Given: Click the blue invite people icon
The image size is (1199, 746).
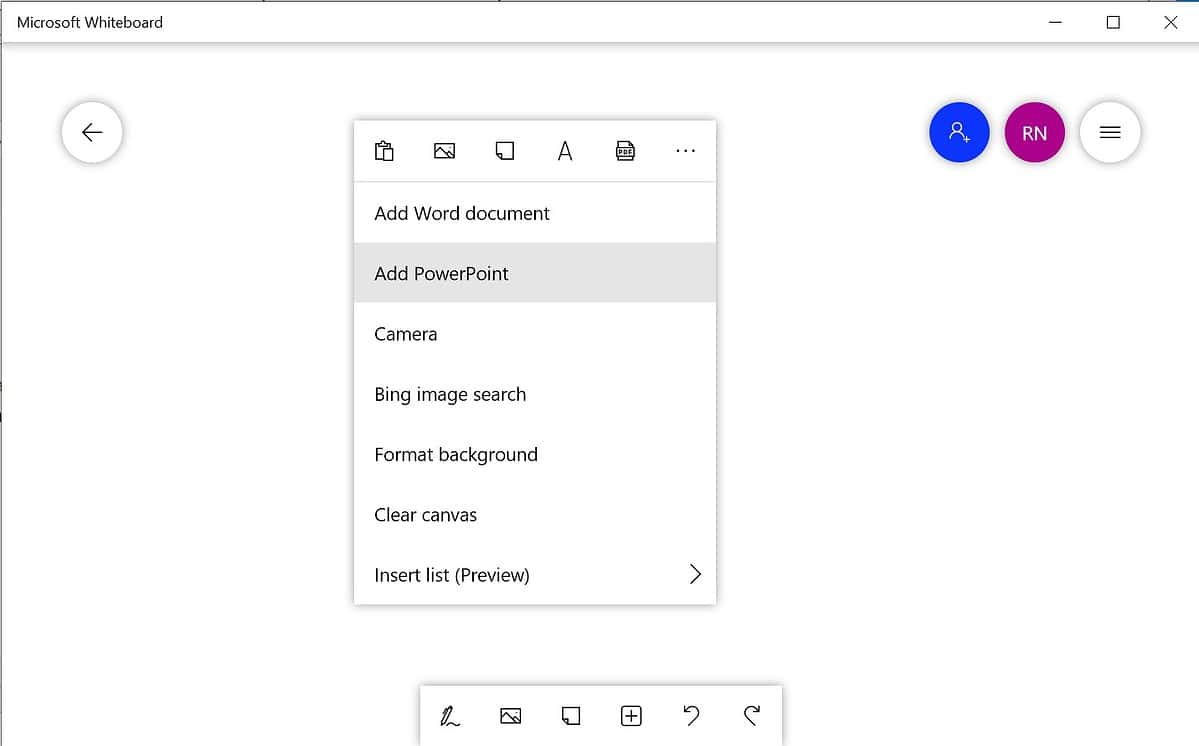Looking at the screenshot, I should point(959,131).
